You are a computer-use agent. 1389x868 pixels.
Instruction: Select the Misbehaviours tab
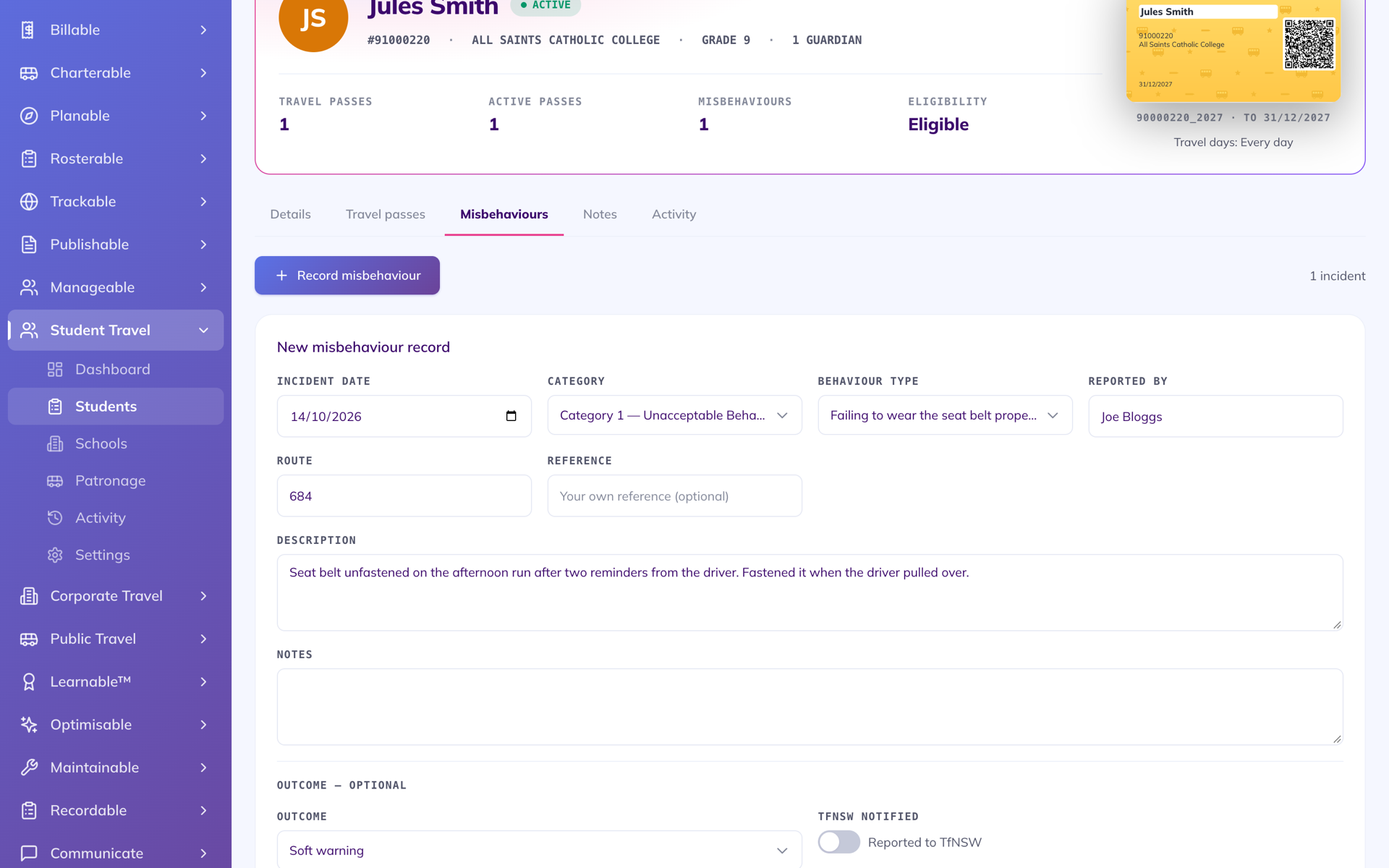(504, 214)
